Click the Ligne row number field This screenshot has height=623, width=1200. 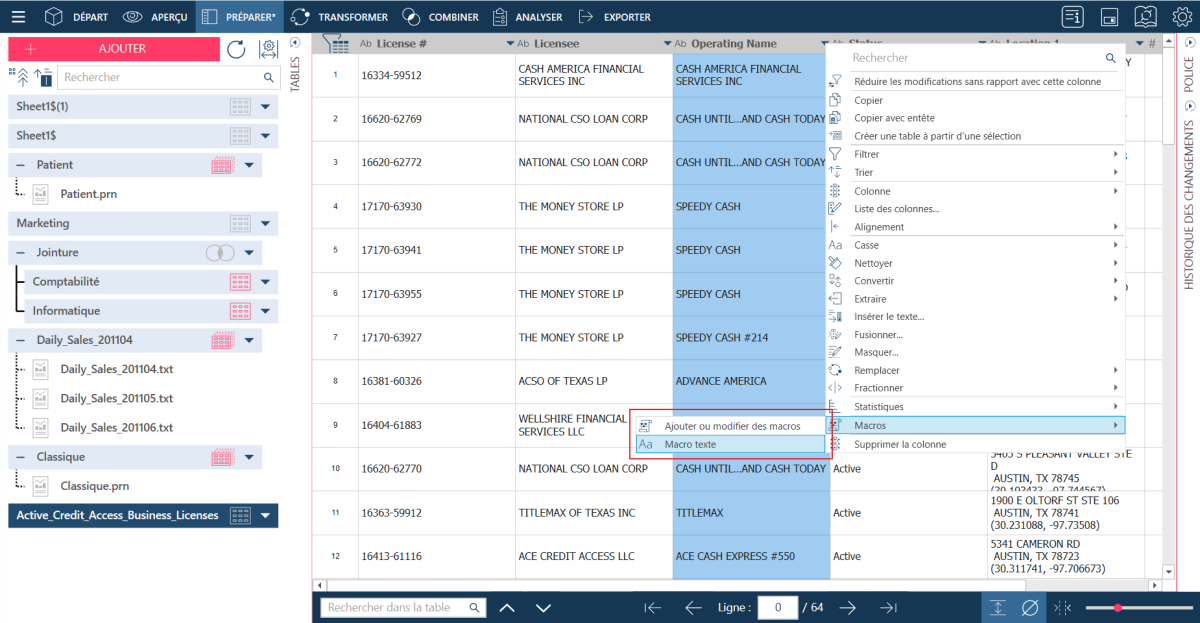776,607
